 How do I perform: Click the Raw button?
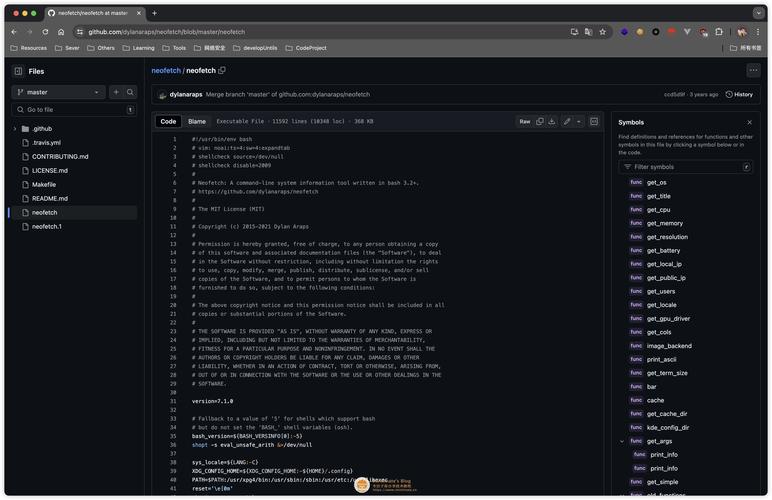524,121
